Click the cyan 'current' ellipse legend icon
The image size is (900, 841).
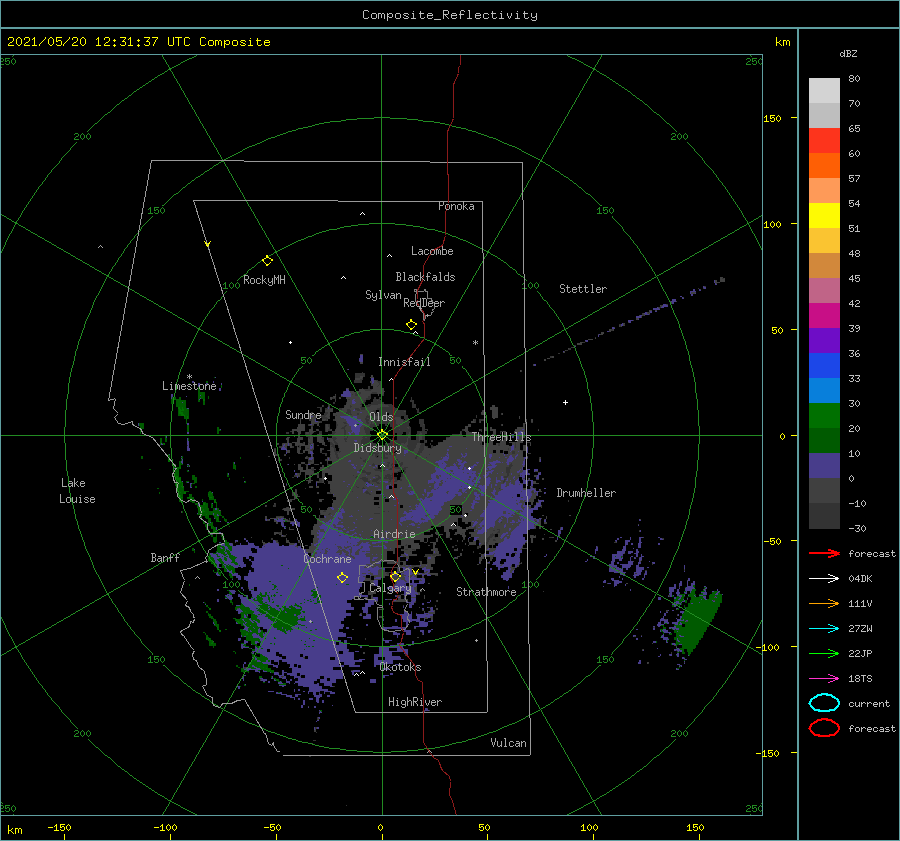tap(824, 703)
